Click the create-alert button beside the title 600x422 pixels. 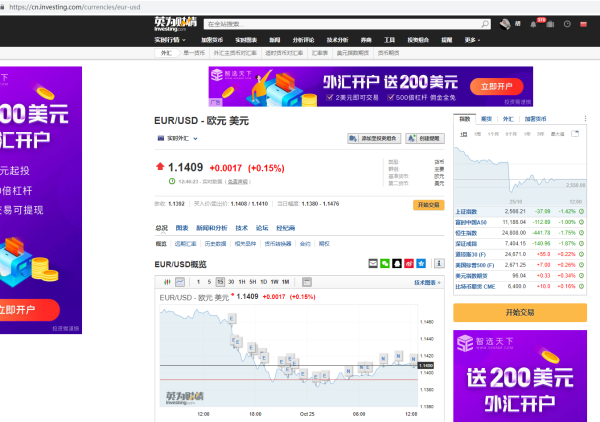(x=425, y=138)
